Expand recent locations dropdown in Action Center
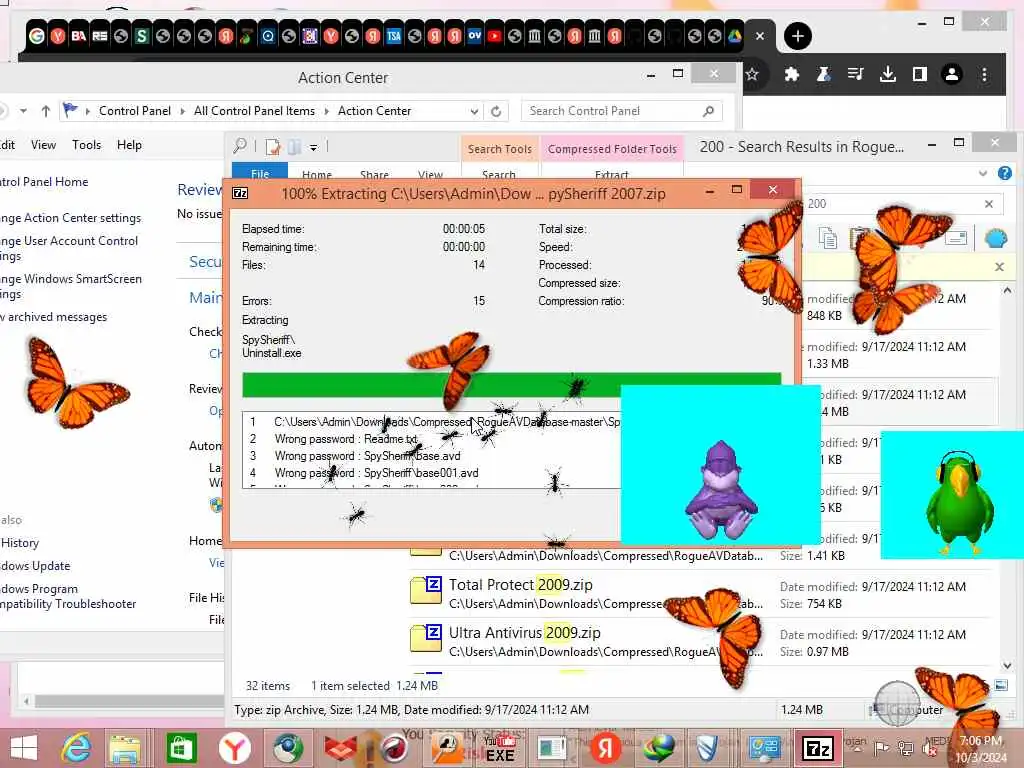Image resolution: width=1024 pixels, height=768 pixels. [x=24, y=111]
